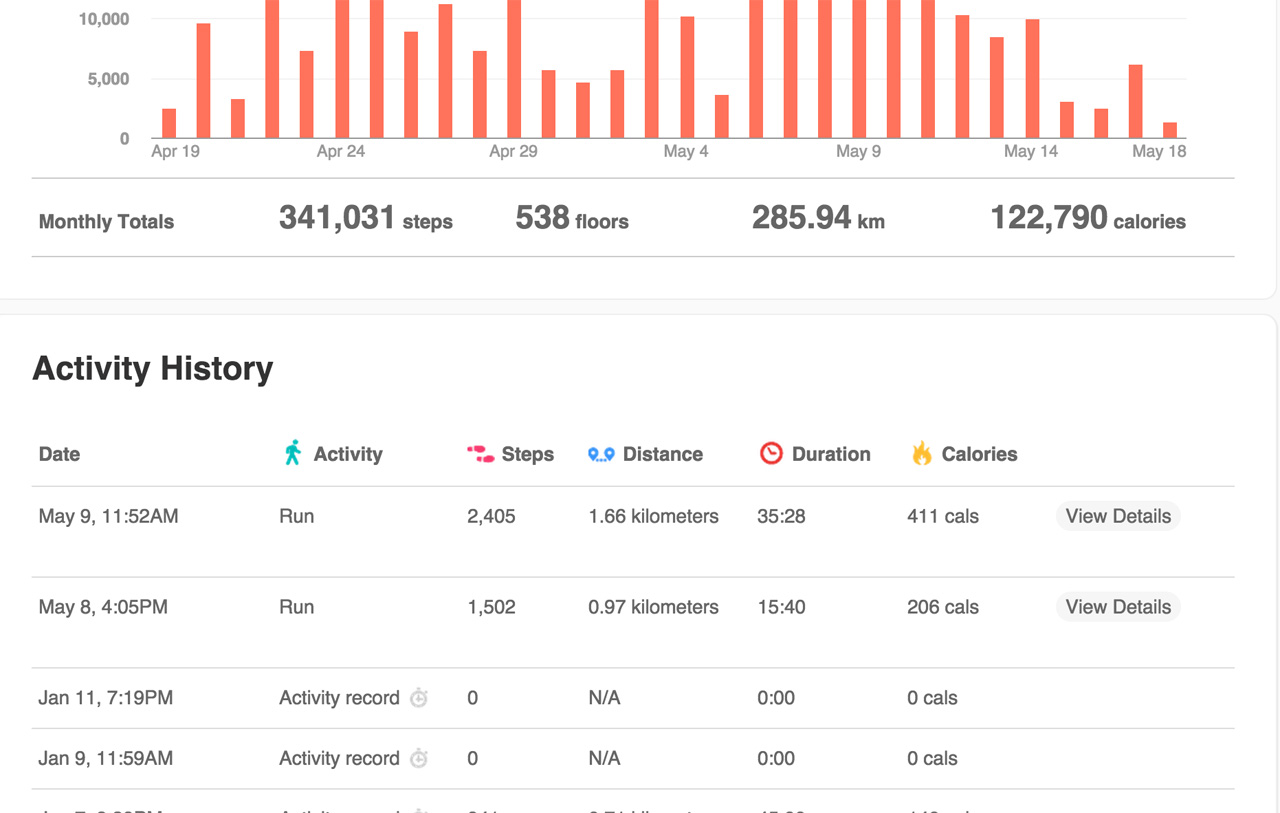This screenshot has width=1280, height=813.
Task: Select the Calories column header text
Action: tap(979, 454)
